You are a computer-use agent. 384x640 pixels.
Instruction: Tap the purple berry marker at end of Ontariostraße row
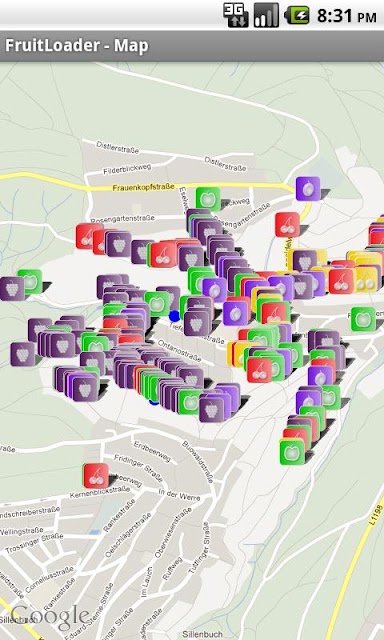click(211, 410)
